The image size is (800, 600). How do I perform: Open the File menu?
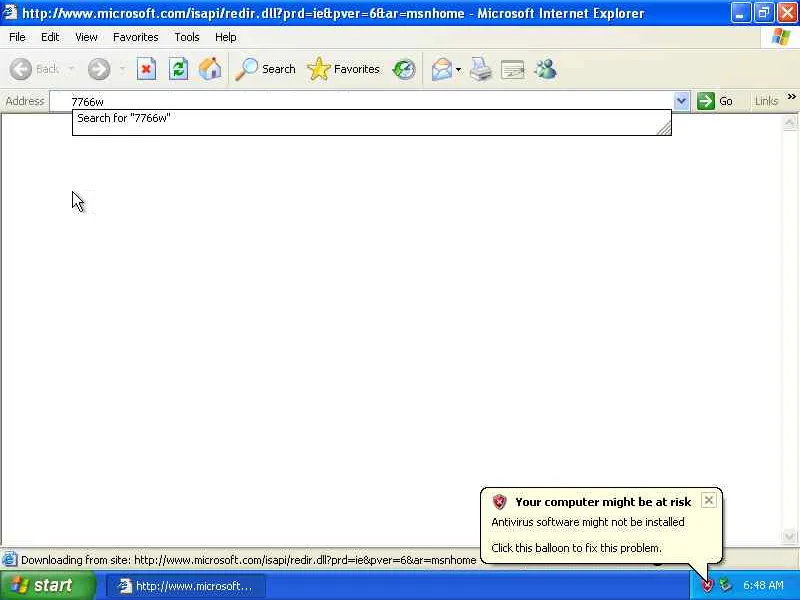(x=17, y=37)
